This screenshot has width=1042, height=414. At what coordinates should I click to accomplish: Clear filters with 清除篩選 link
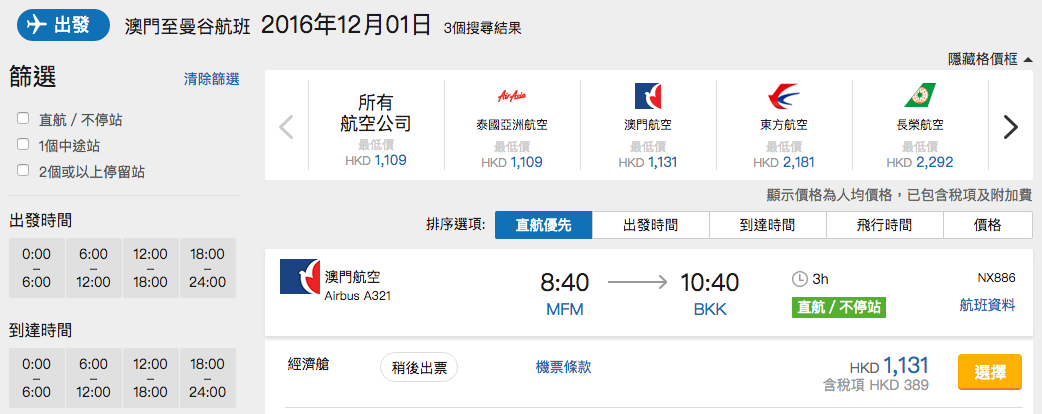pos(211,79)
